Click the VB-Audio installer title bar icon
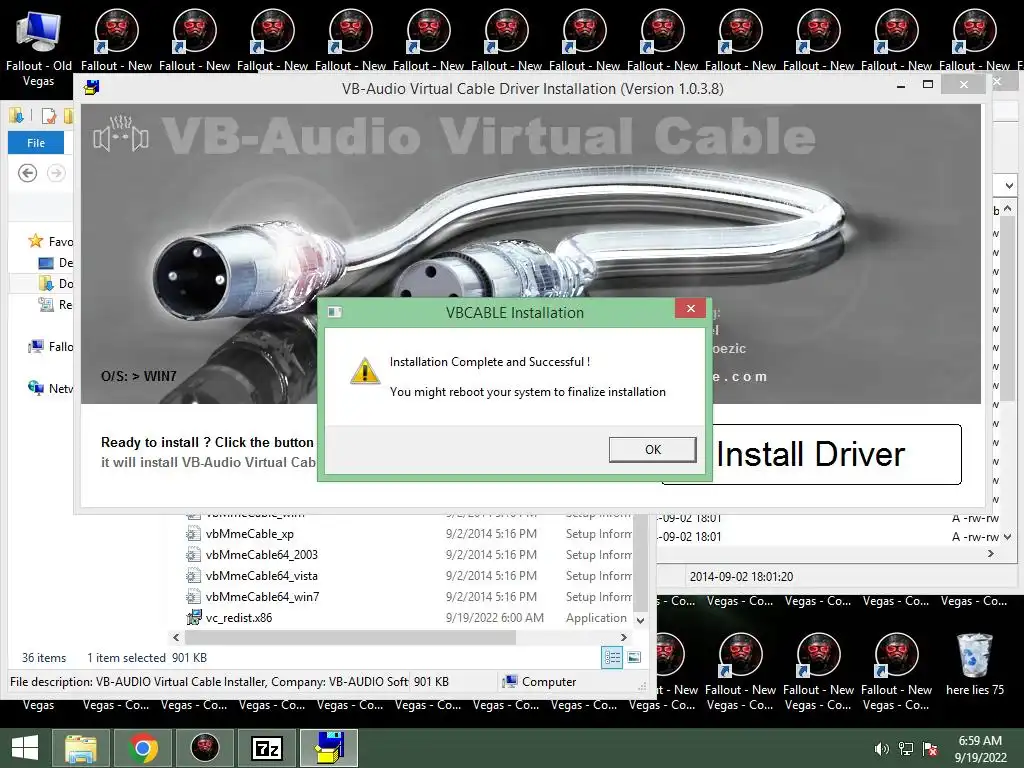 point(91,87)
